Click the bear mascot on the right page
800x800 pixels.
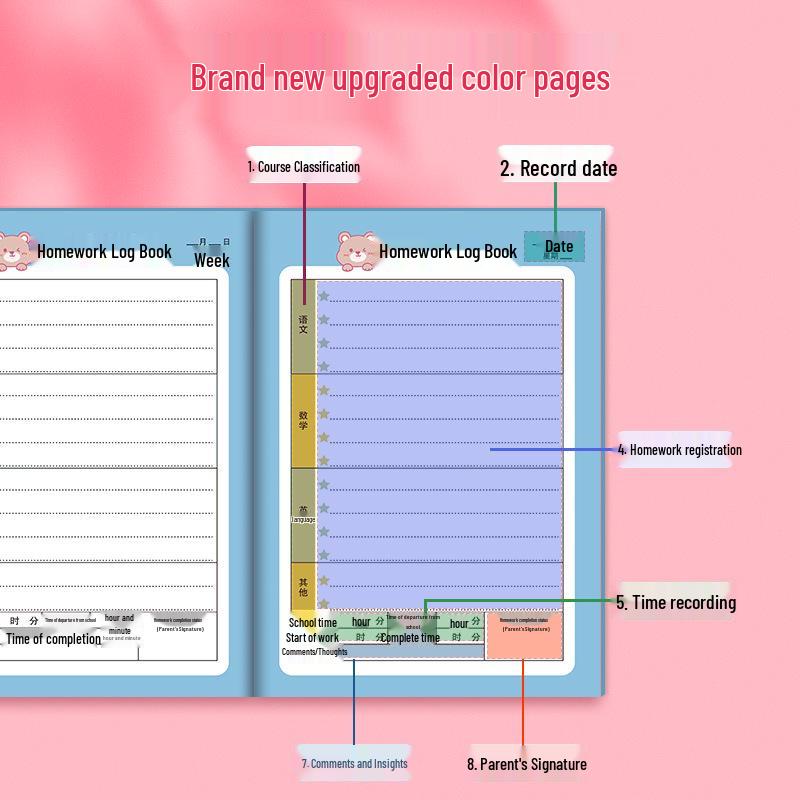[x=356, y=251]
